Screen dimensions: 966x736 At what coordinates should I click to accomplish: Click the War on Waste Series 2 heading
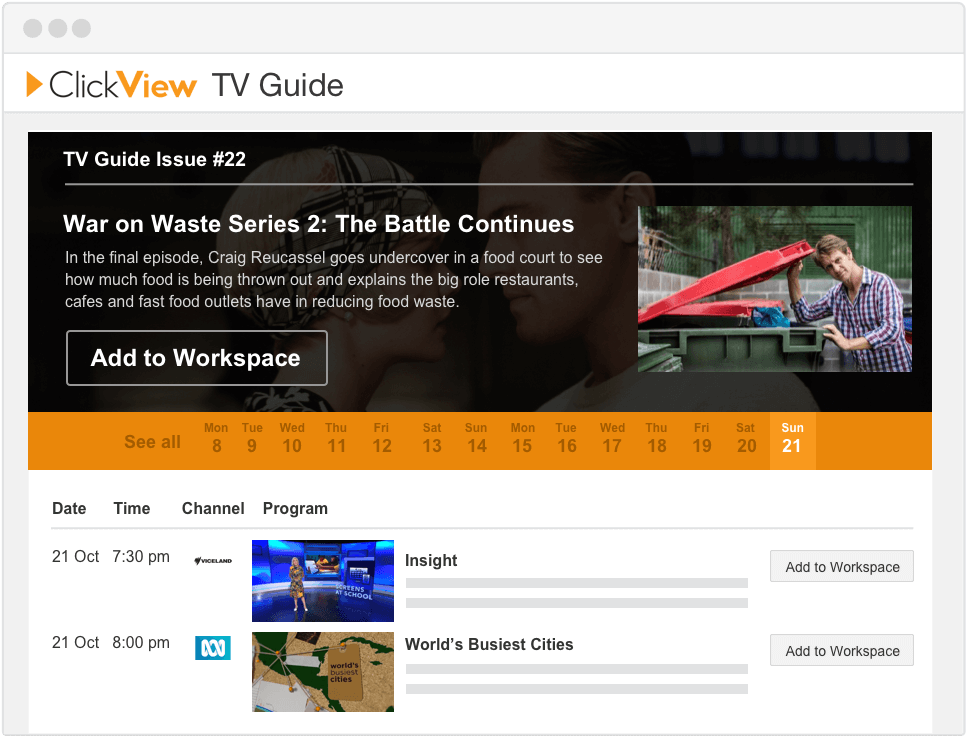point(319,224)
